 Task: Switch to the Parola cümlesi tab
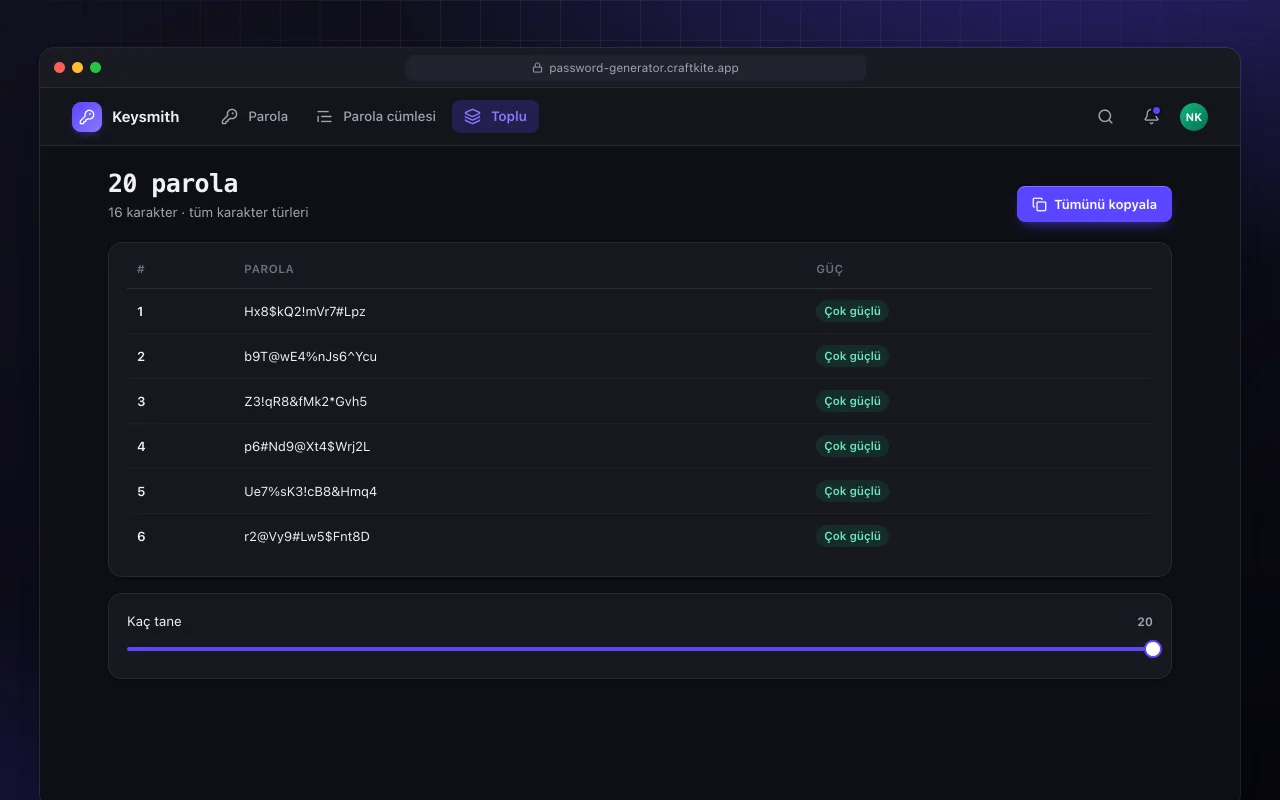click(376, 117)
